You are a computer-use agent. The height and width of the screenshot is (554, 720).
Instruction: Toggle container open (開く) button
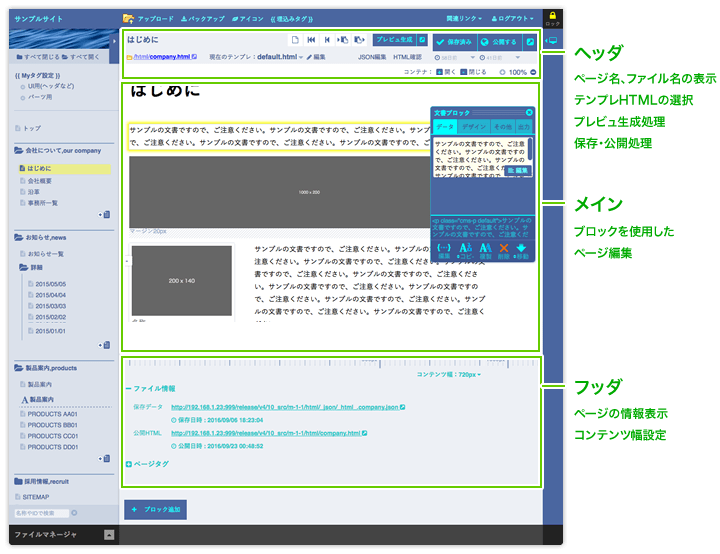pos(444,72)
